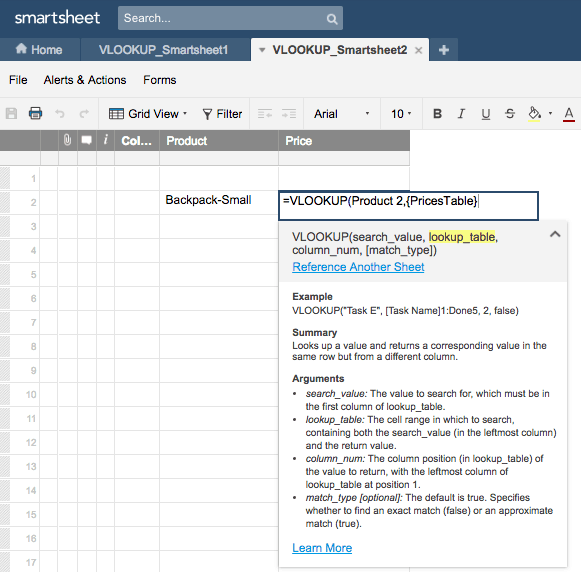Viewport: 581px width, 572px height.
Task: Add a new sheet with plus icon
Action: [x=444, y=50]
